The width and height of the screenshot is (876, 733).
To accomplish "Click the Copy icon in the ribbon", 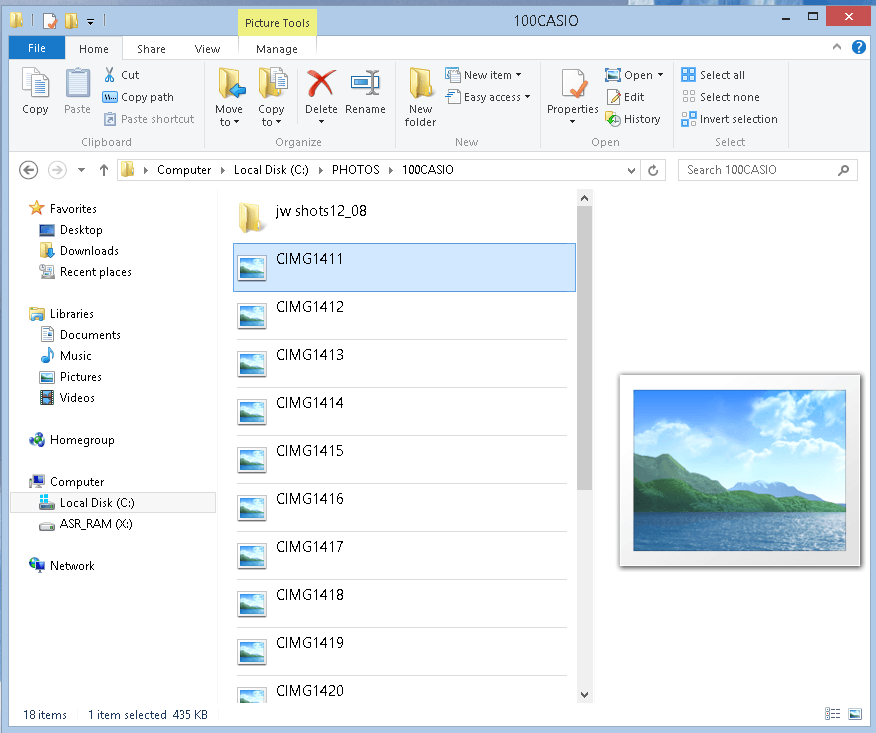I will [35, 92].
